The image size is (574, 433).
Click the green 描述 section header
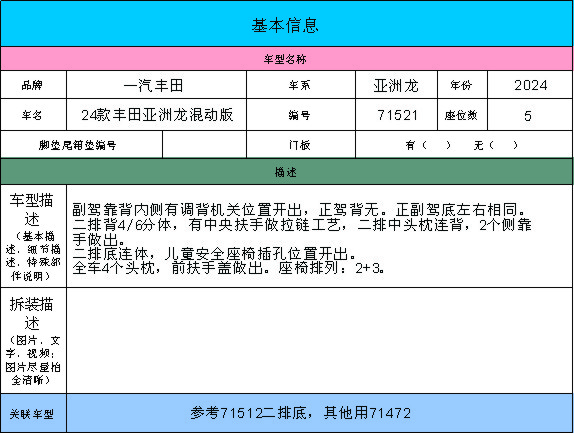286,172
